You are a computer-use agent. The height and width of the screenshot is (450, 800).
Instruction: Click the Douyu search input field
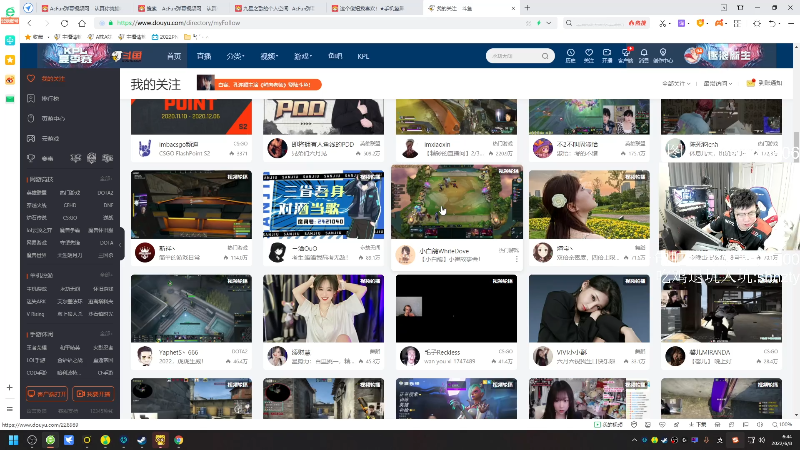(514, 56)
